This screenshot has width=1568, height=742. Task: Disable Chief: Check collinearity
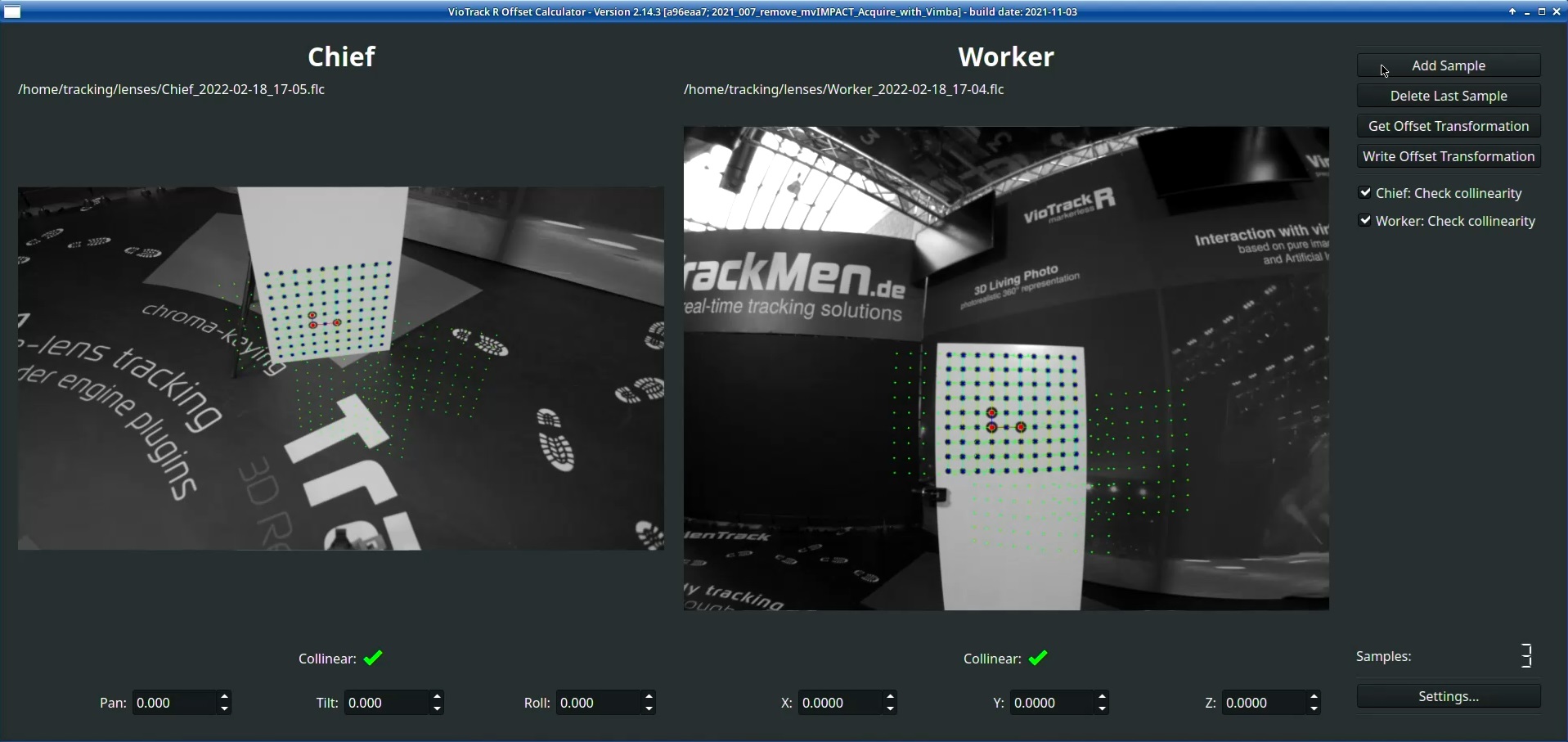pyautogui.click(x=1365, y=192)
